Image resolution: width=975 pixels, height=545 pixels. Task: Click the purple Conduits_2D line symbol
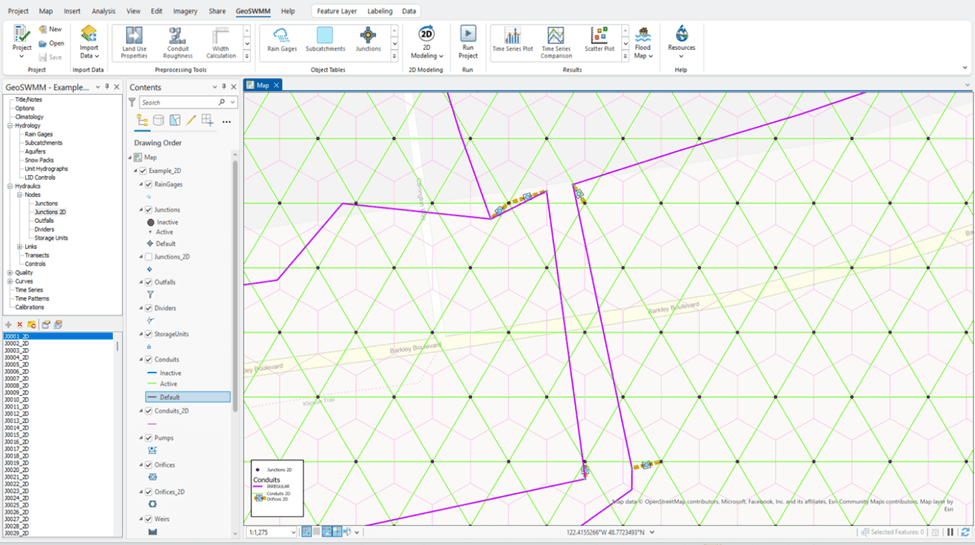151,423
